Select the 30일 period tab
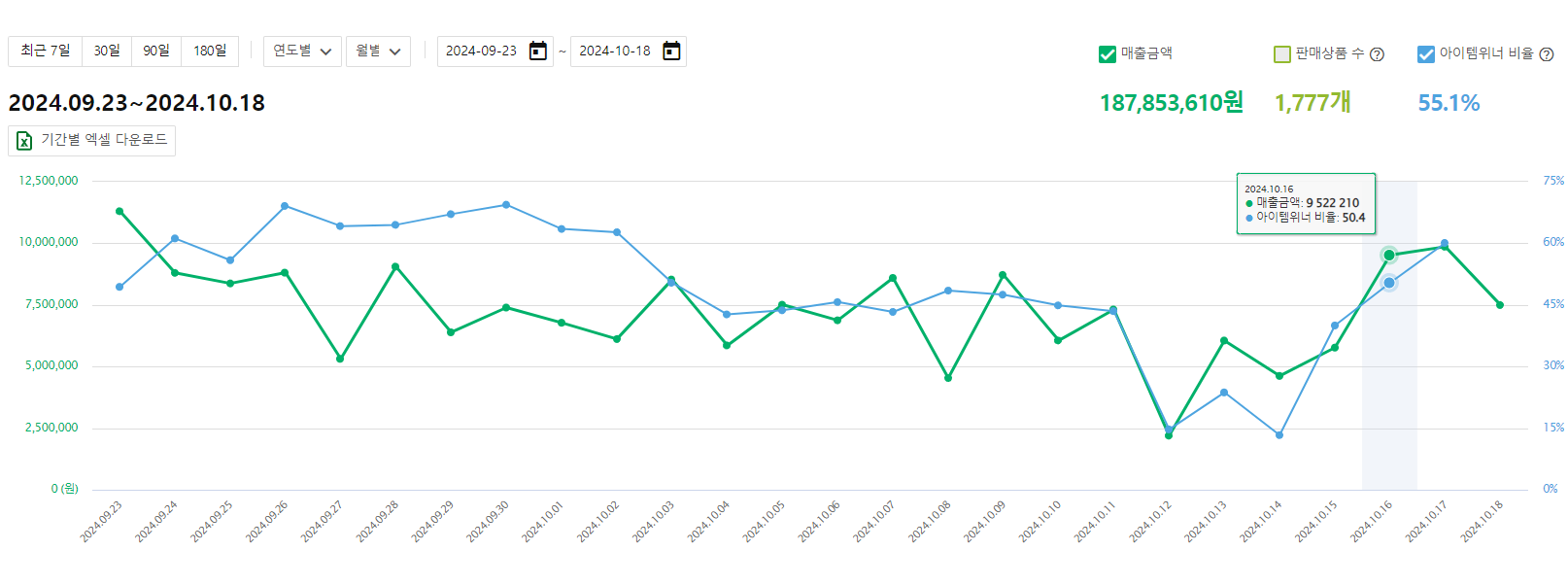The image size is (1568, 585). [x=107, y=52]
